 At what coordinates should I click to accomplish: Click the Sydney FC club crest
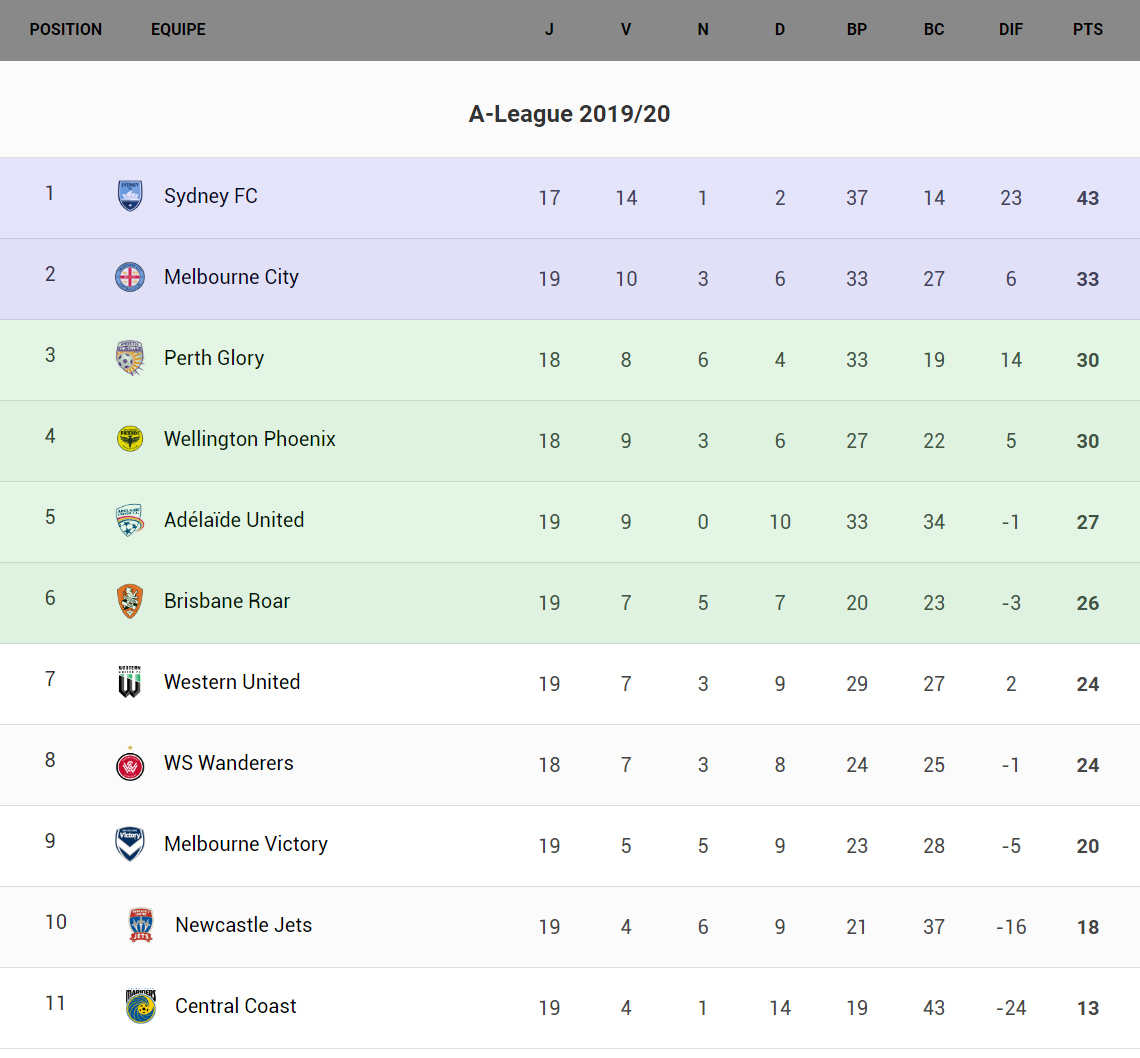[130, 196]
